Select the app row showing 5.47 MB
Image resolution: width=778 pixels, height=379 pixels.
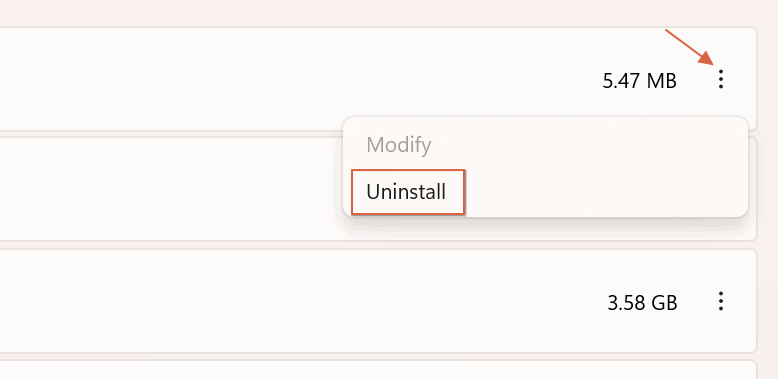[378, 79]
